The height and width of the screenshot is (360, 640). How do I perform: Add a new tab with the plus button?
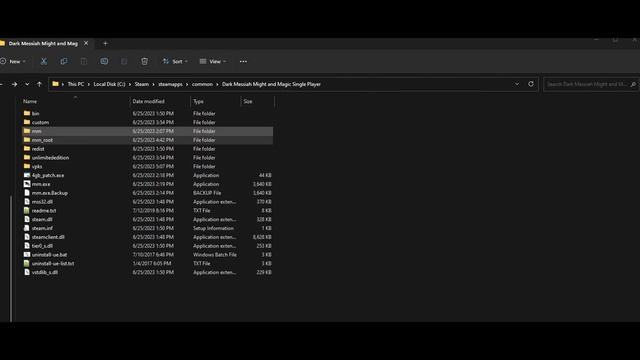pos(105,43)
